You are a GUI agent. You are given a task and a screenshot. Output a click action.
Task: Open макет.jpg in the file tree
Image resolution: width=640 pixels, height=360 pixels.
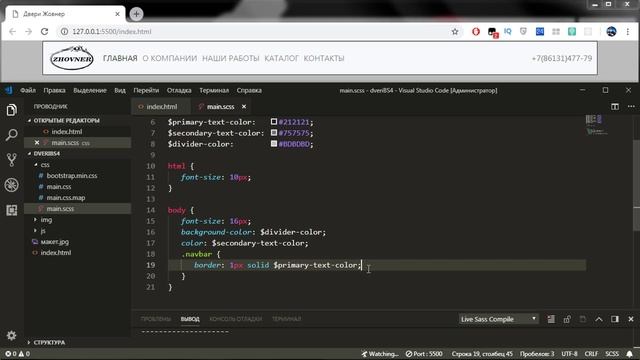click(x=55, y=242)
